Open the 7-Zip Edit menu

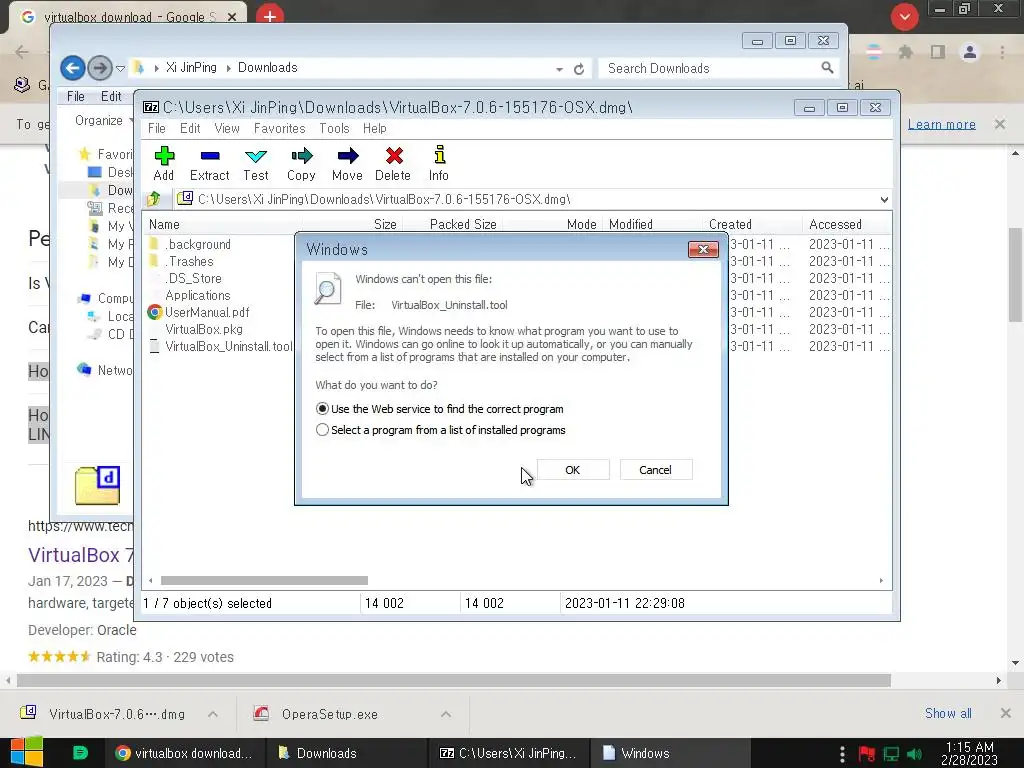coord(190,129)
